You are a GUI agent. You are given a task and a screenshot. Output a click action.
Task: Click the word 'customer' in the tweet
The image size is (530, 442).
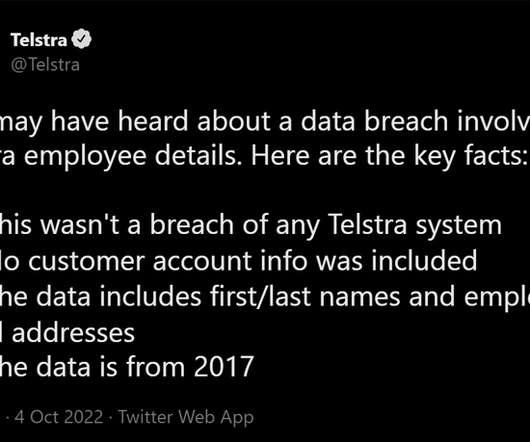click(x=87, y=261)
